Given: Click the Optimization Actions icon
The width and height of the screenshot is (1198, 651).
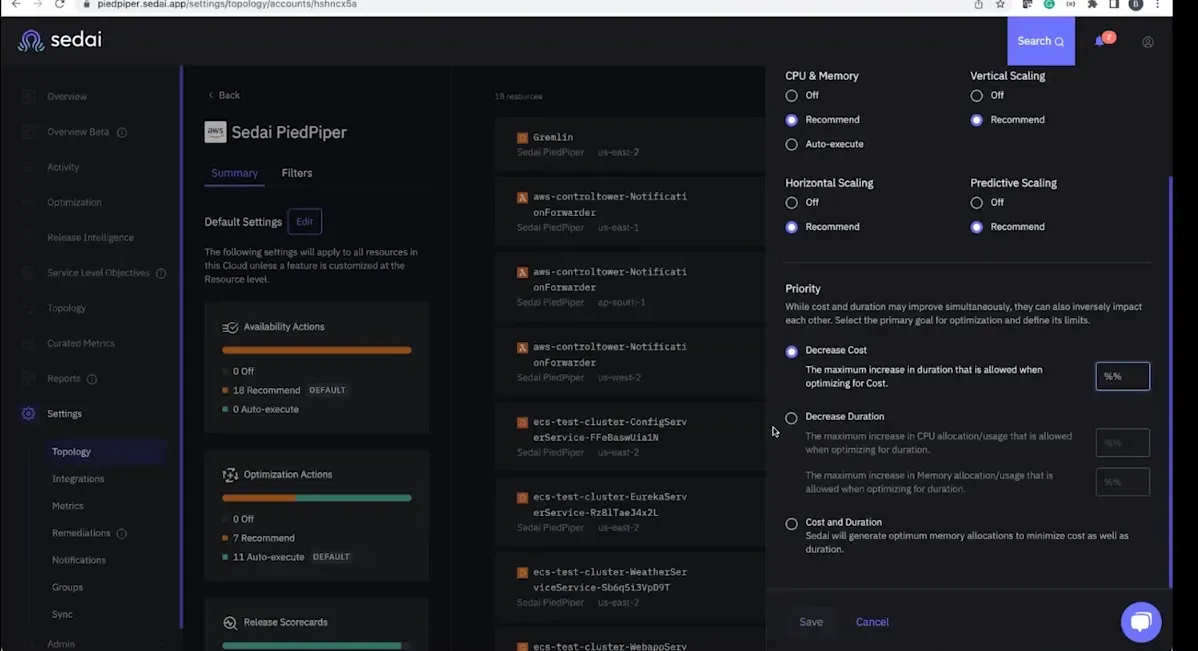Looking at the screenshot, I should click(230, 474).
